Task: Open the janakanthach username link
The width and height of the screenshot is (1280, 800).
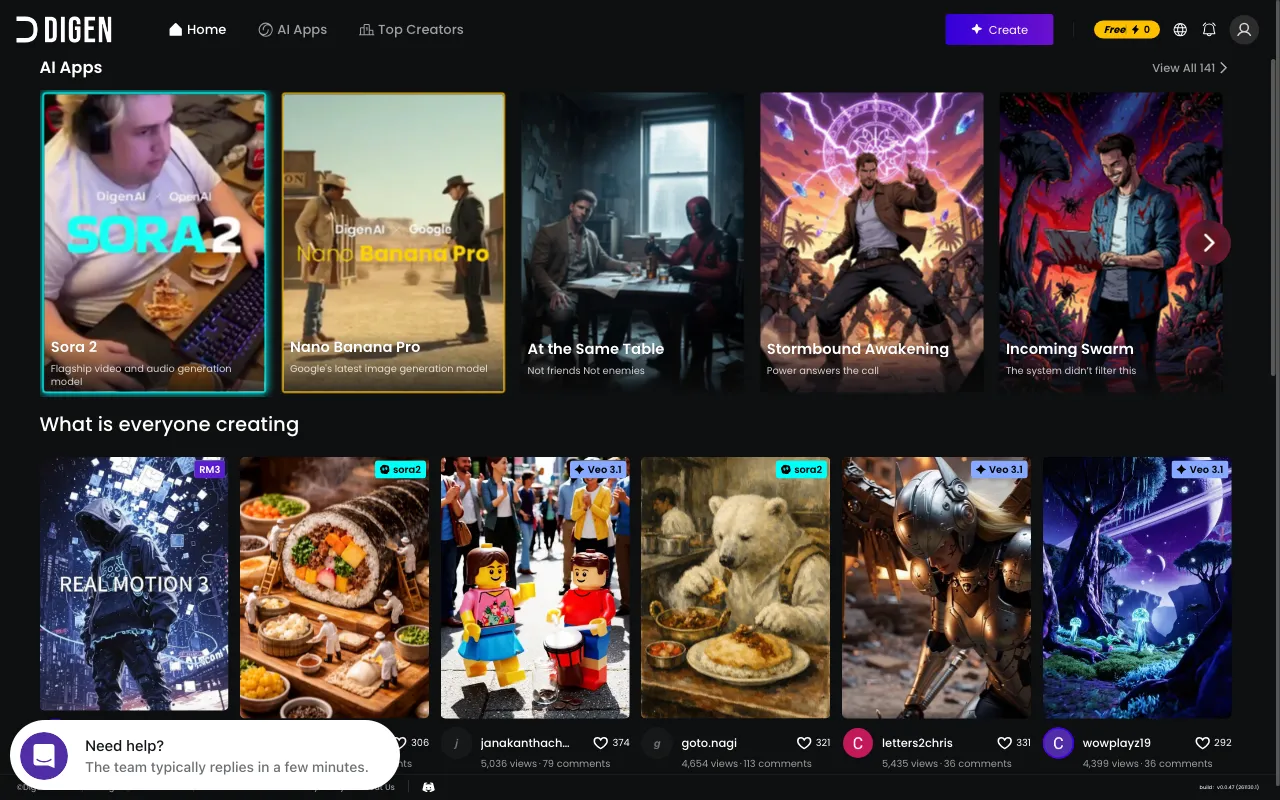Action: click(525, 743)
